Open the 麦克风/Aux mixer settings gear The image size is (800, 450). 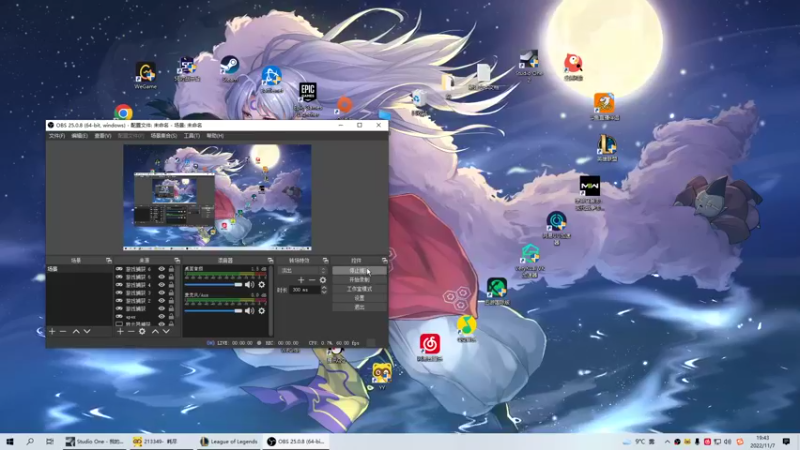pyautogui.click(x=262, y=311)
